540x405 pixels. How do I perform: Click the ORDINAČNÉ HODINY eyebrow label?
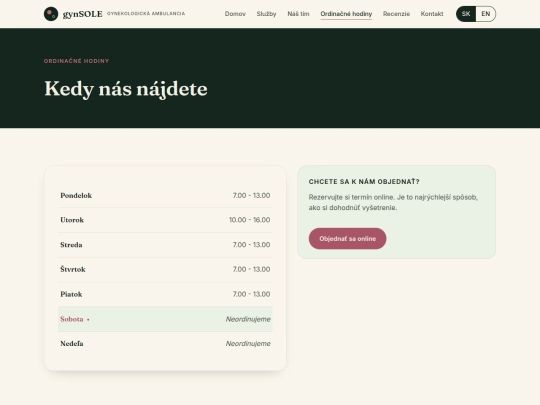click(76, 61)
